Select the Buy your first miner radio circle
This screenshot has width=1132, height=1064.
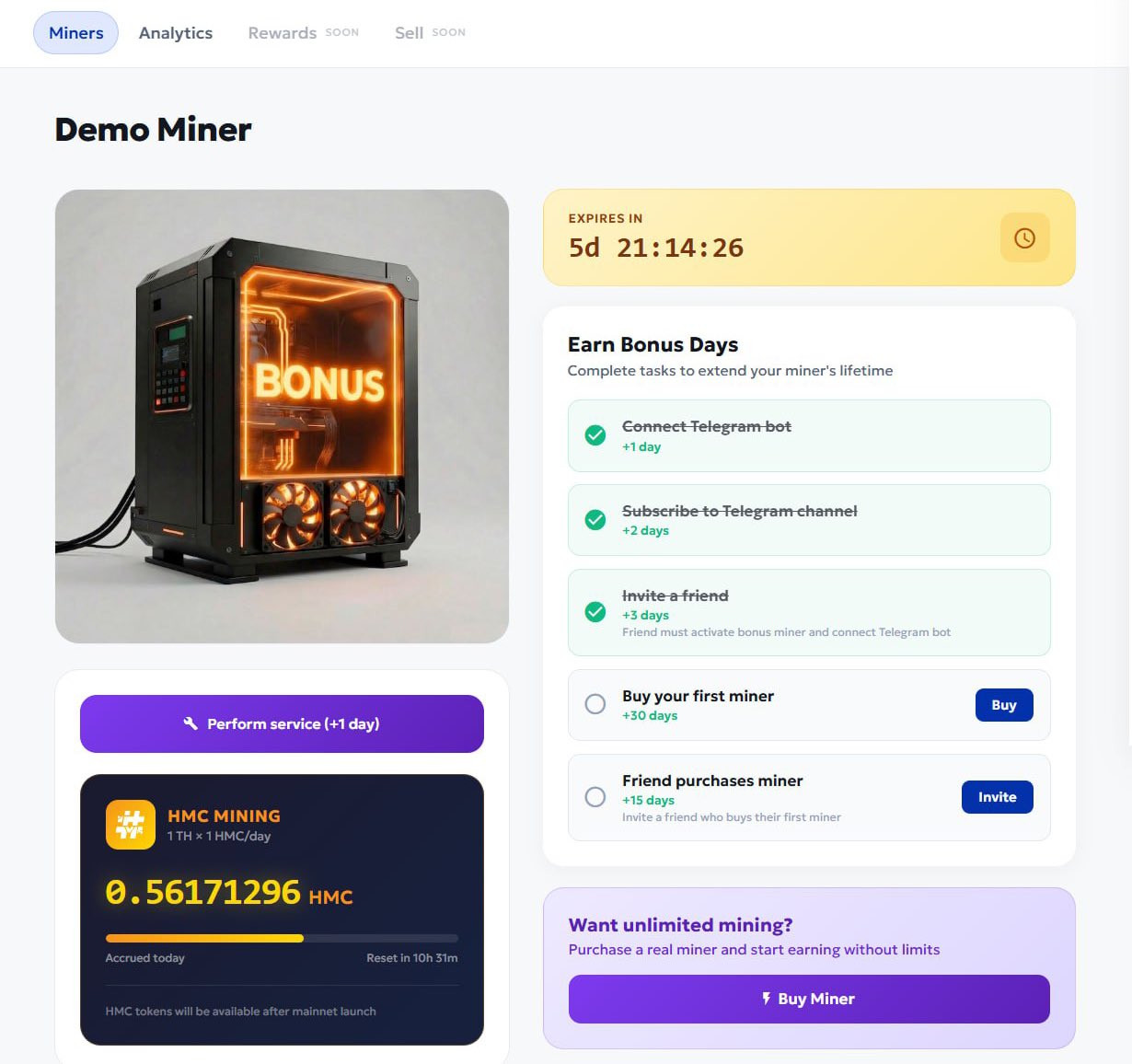[x=595, y=704]
